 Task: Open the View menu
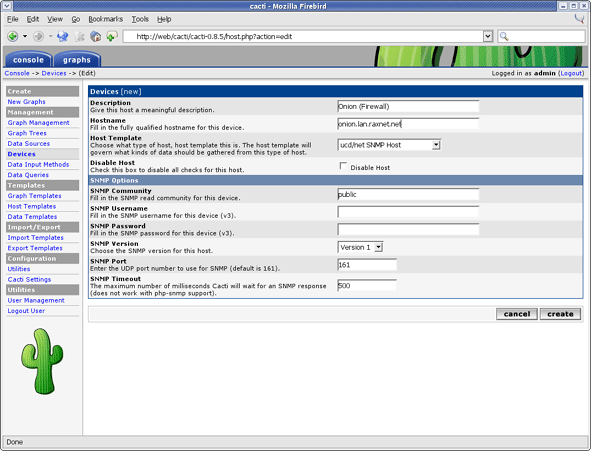55,19
